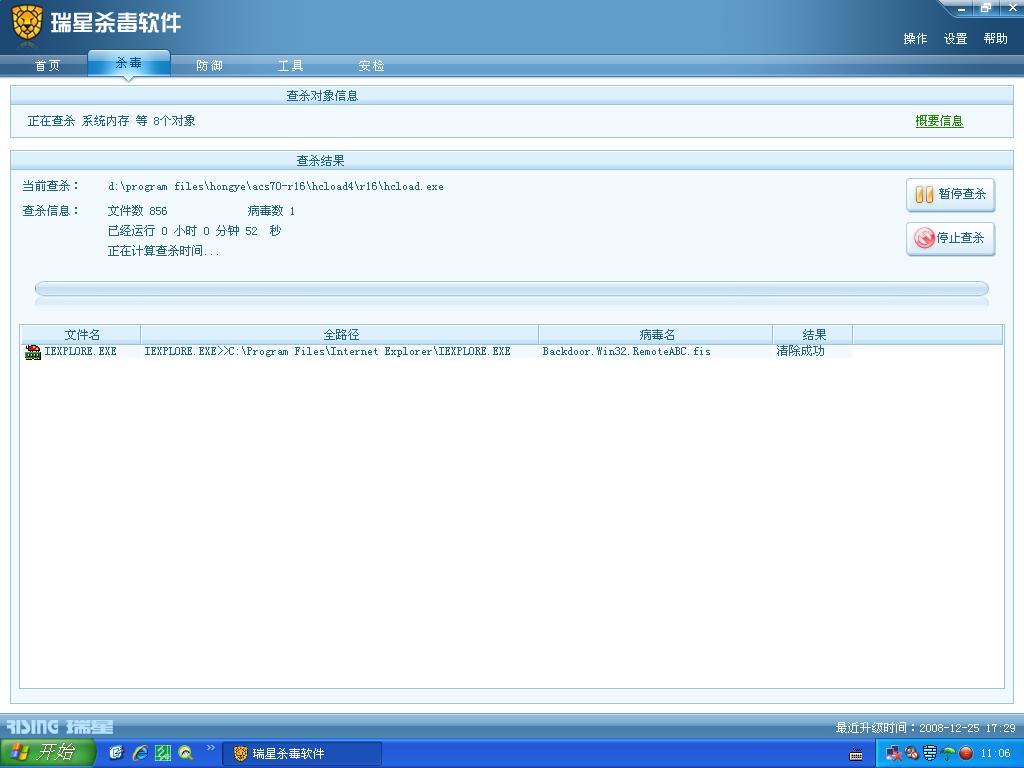Click the RISING 瑞星 footer logo

click(x=59, y=727)
